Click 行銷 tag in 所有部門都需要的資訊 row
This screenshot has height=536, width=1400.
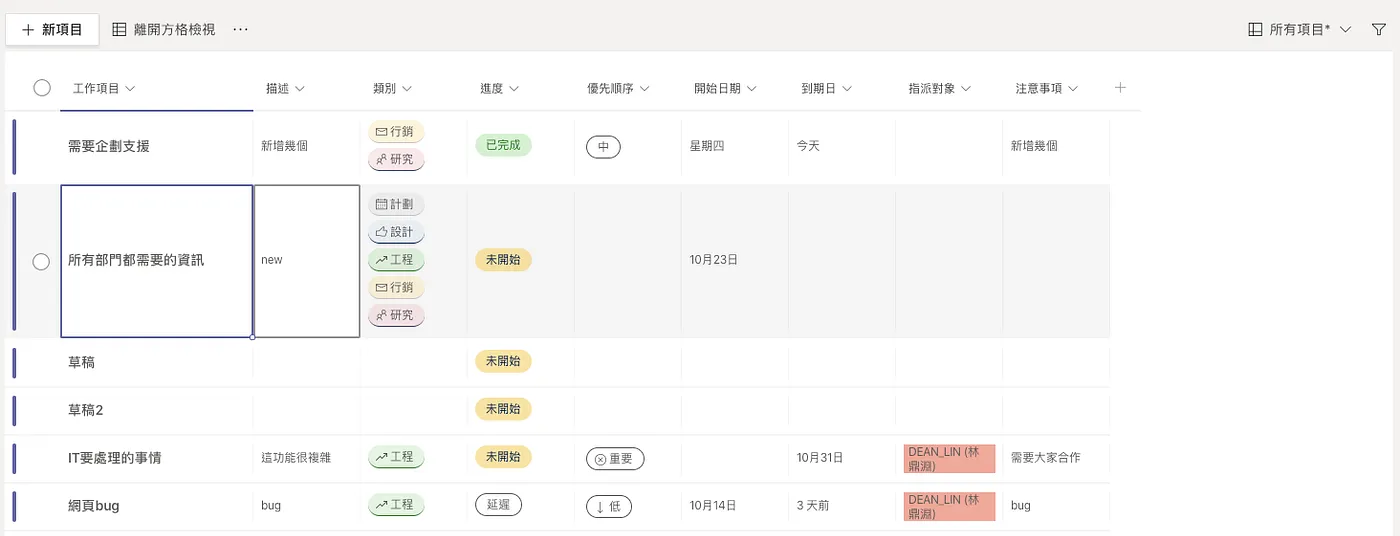coord(397,288)
